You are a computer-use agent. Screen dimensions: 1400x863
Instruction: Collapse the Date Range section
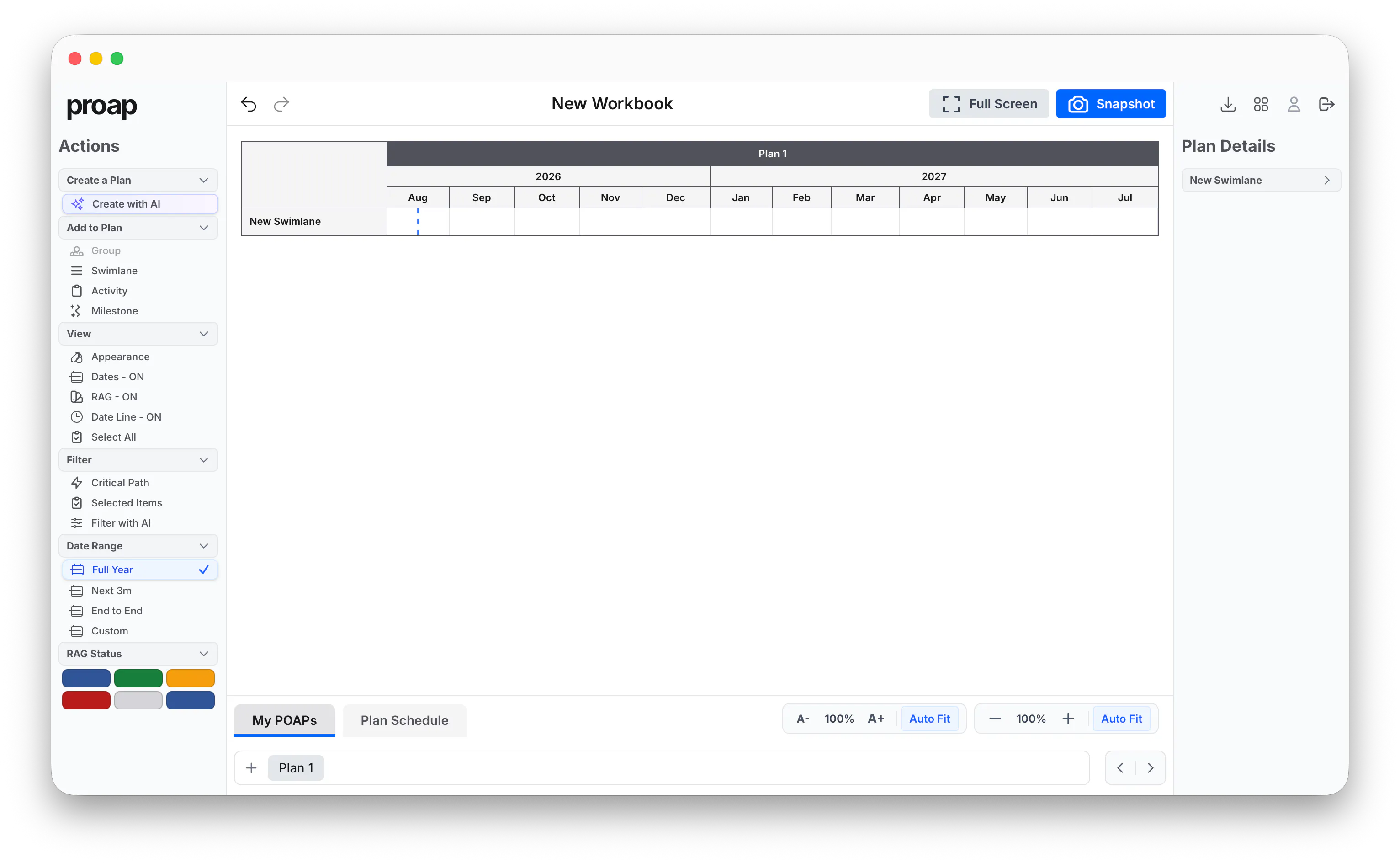click(138, 546)
